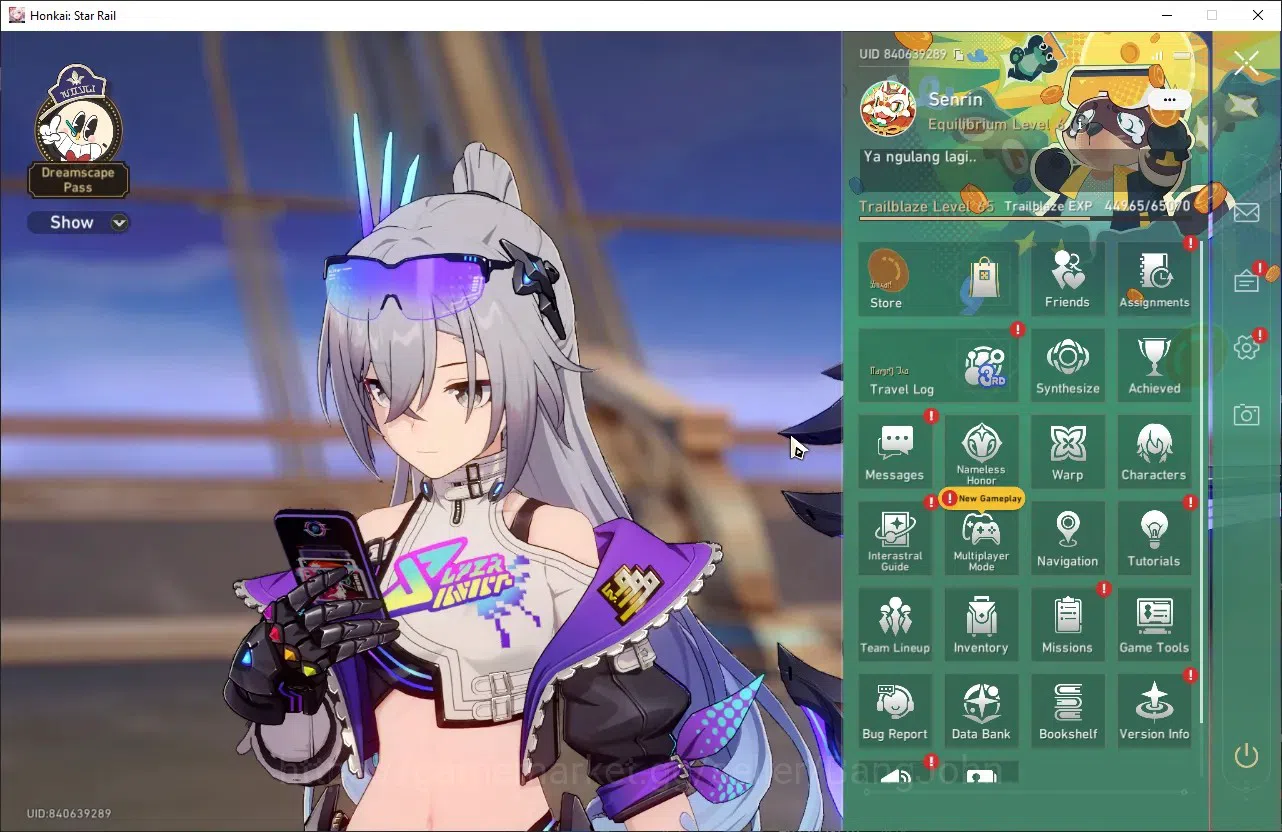Click the "Dreamscape Pass" label
Image resolution: width=1282 pixels, height=832 pixels.
(x=78, y=180)
